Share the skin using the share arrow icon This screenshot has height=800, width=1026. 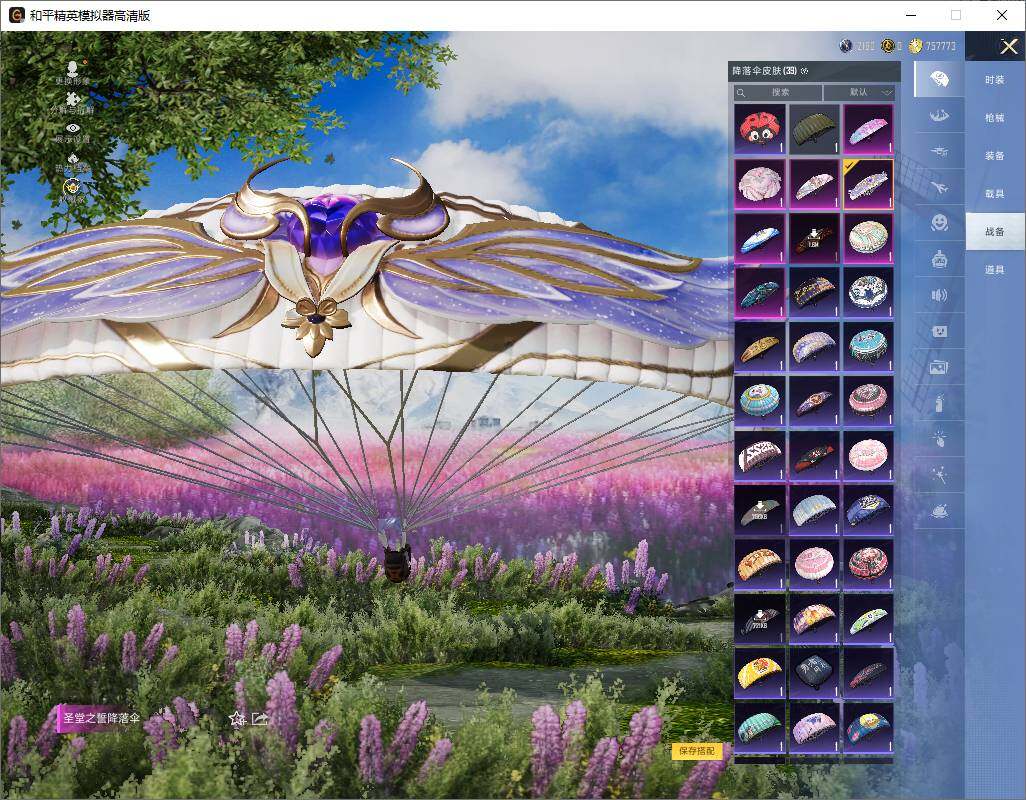[x=260, y=719]
